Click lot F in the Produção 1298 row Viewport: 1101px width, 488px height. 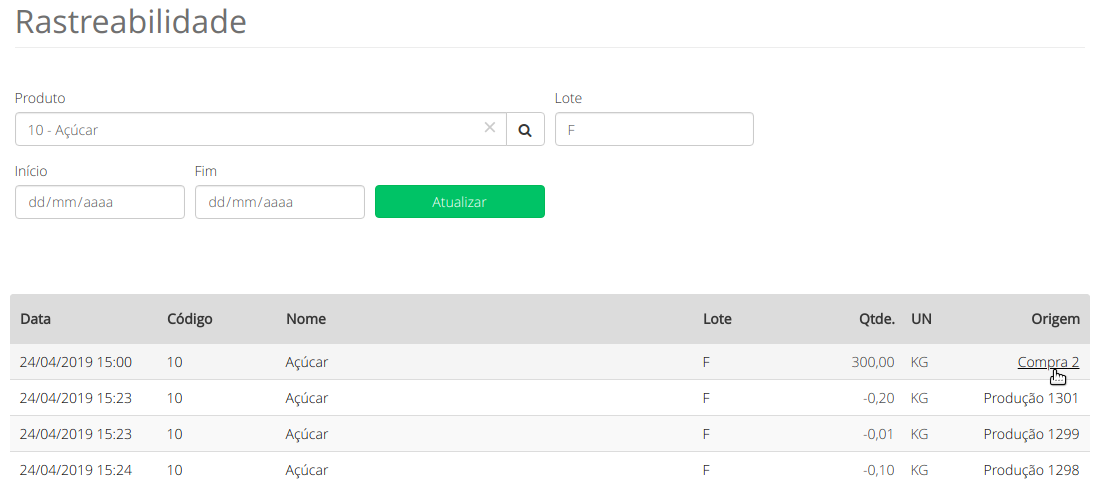click(x=706, y=470)
